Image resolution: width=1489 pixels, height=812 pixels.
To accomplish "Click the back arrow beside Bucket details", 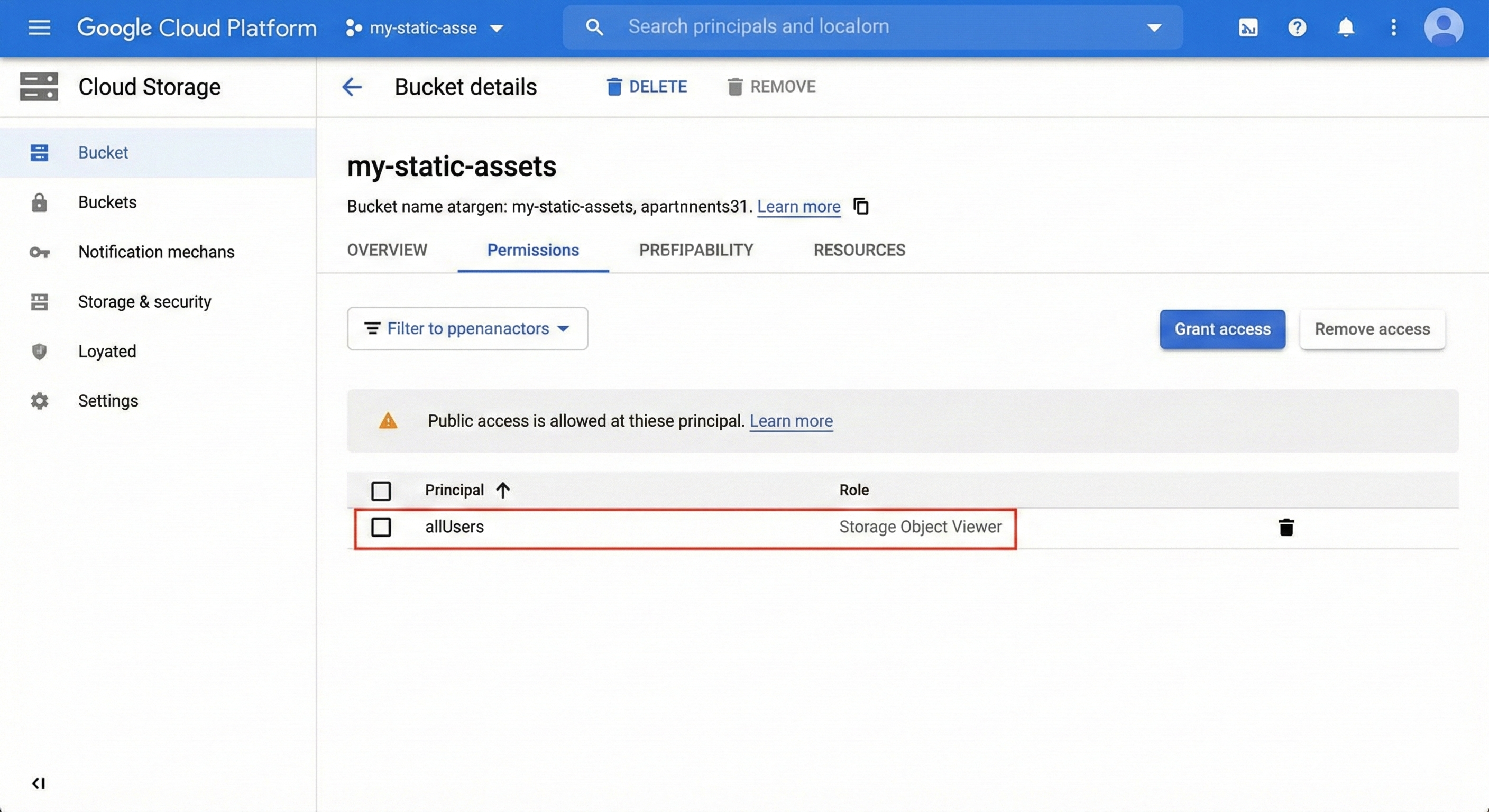I will [352, 87].
